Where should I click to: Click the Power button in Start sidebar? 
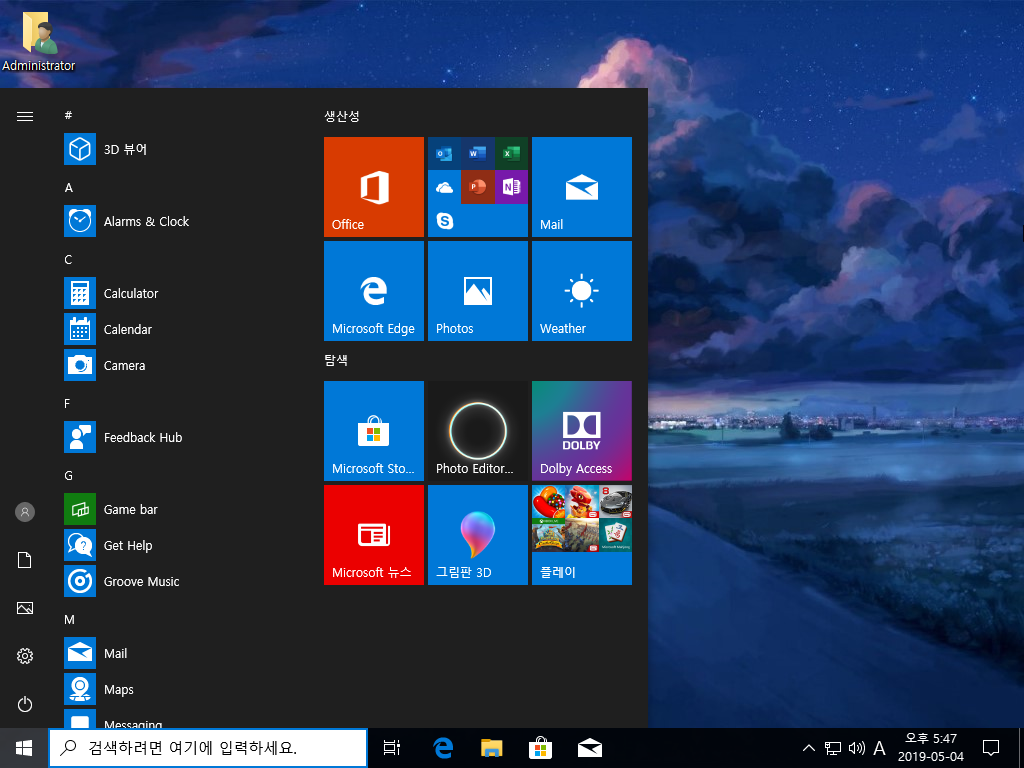point(25,704)
